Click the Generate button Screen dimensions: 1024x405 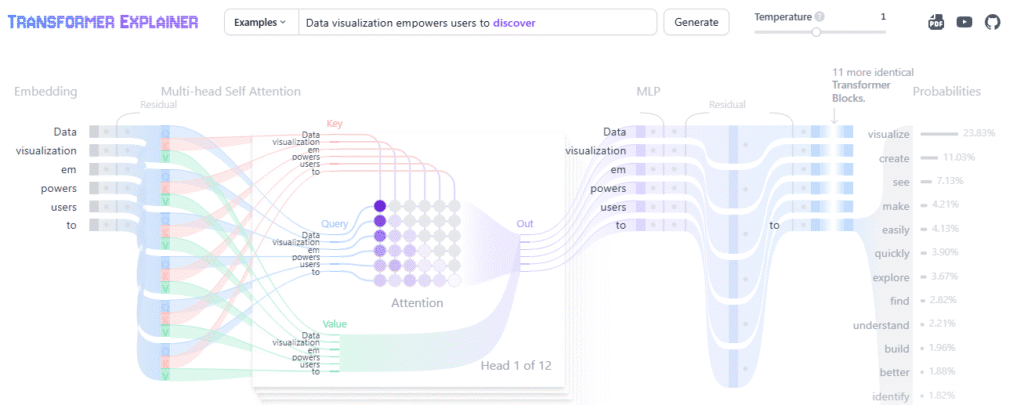(x=696, y=22)
